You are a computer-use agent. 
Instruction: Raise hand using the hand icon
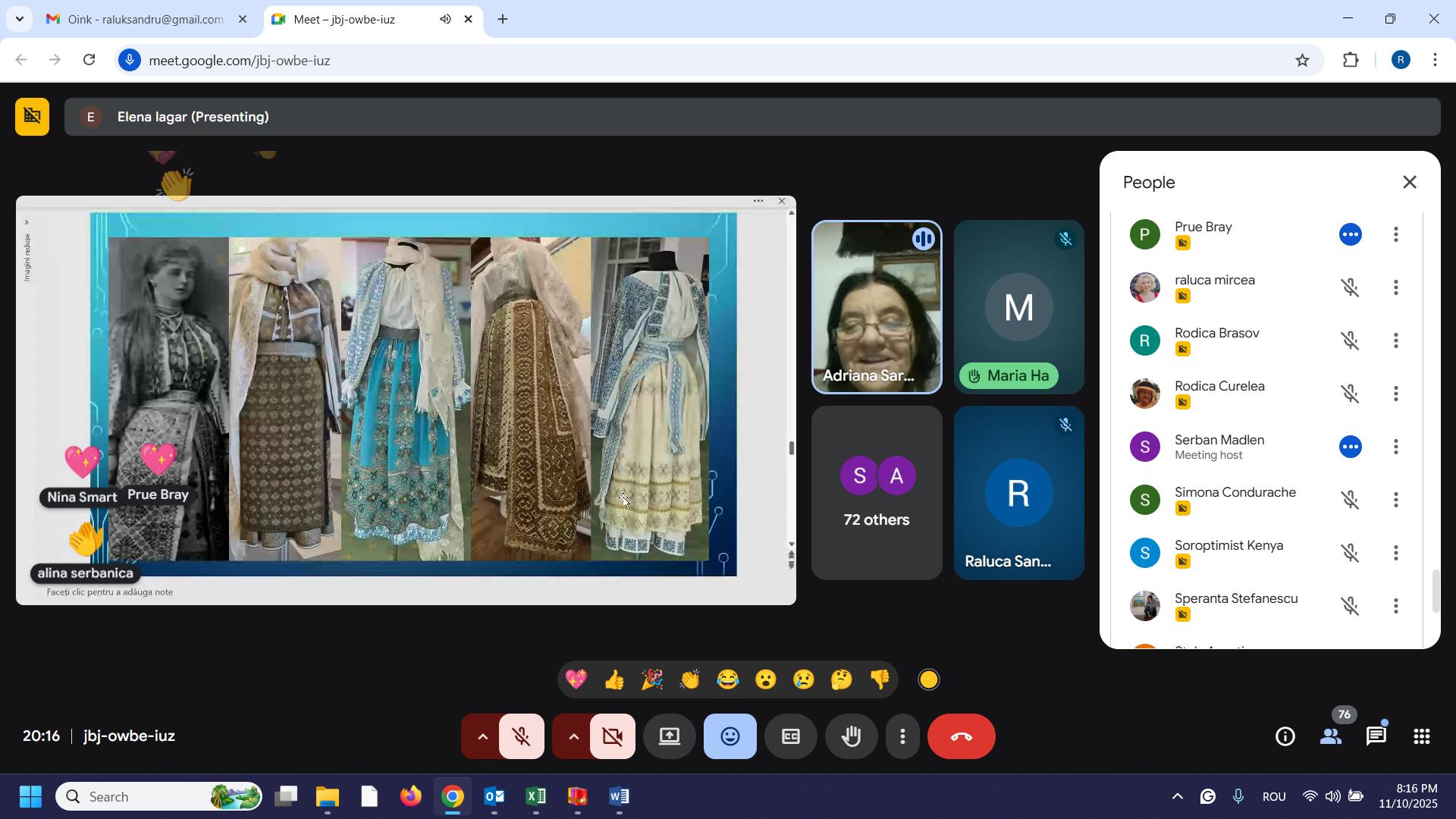[x=851, y=736]
